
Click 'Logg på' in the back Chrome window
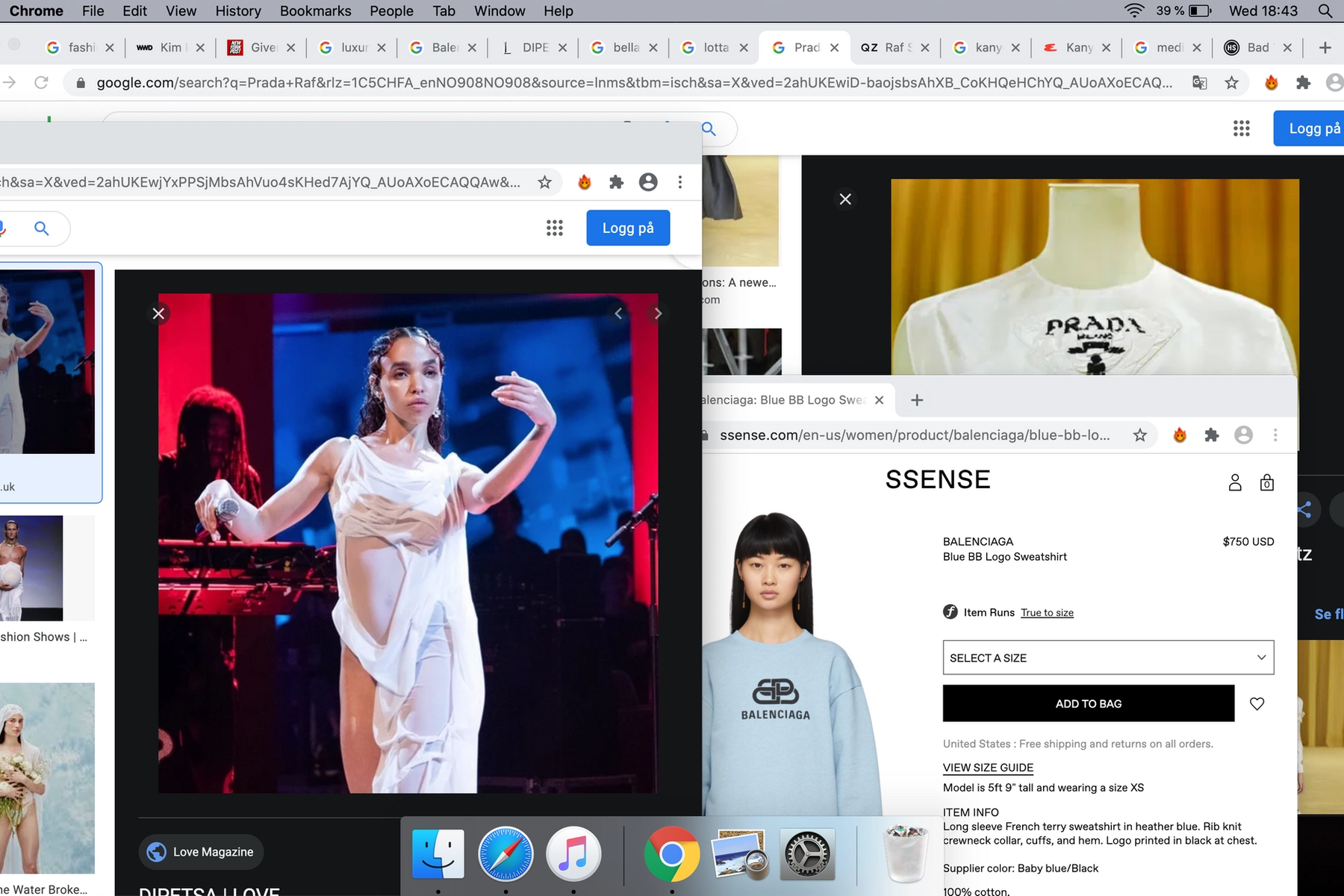1309,128
